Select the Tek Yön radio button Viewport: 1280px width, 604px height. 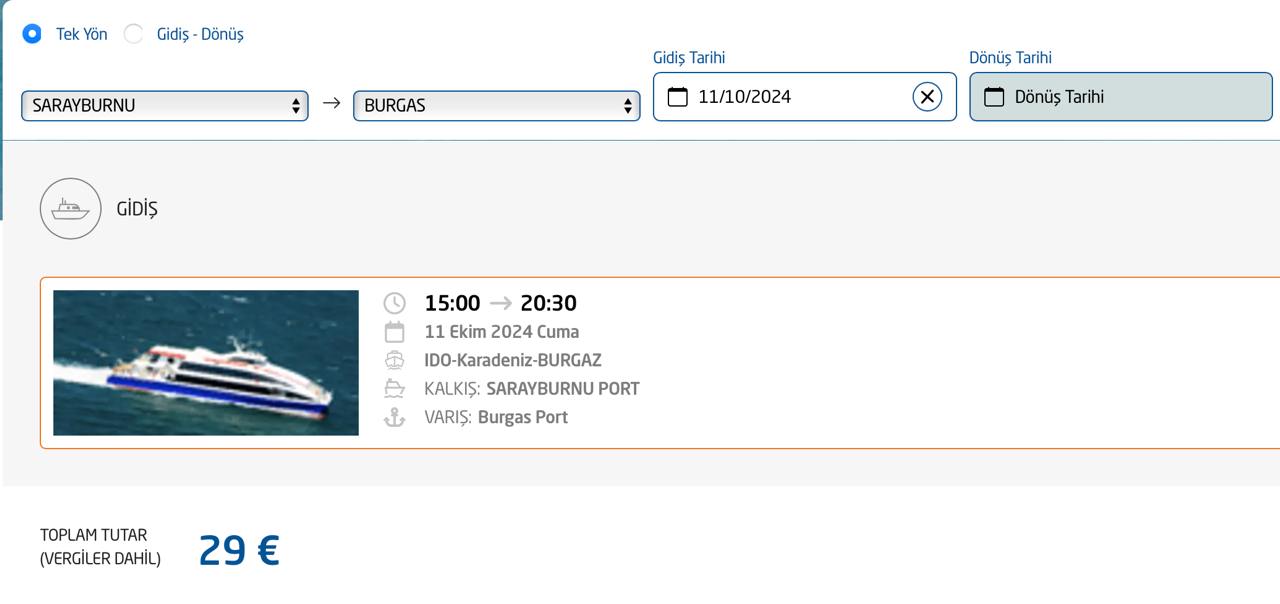point(32,34)
